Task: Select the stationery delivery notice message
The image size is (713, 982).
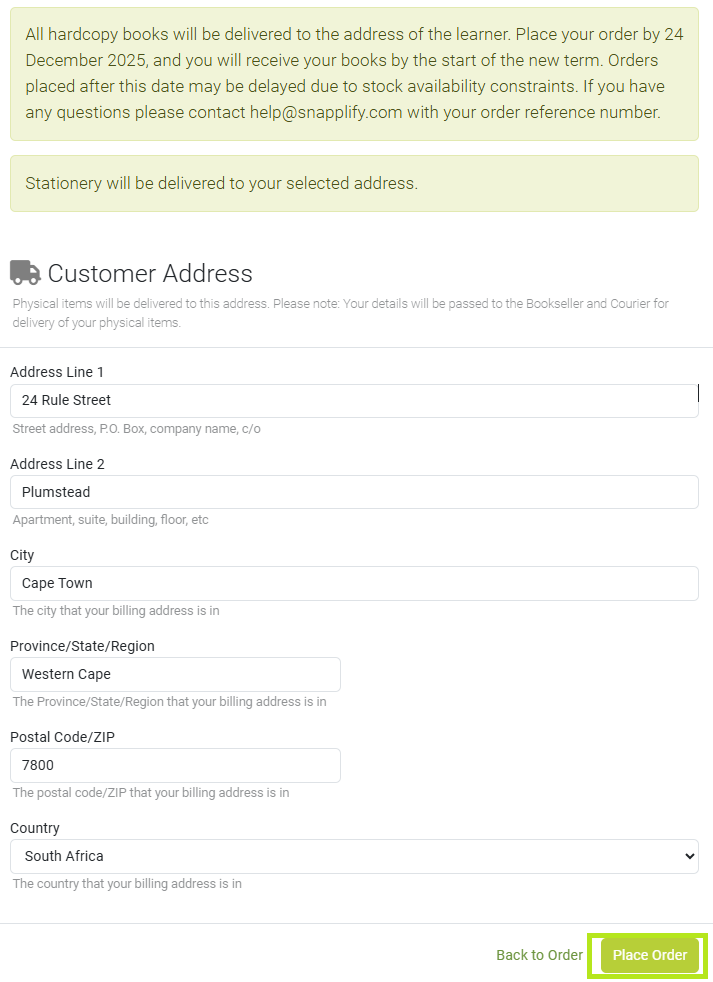Action: (355, 181)
